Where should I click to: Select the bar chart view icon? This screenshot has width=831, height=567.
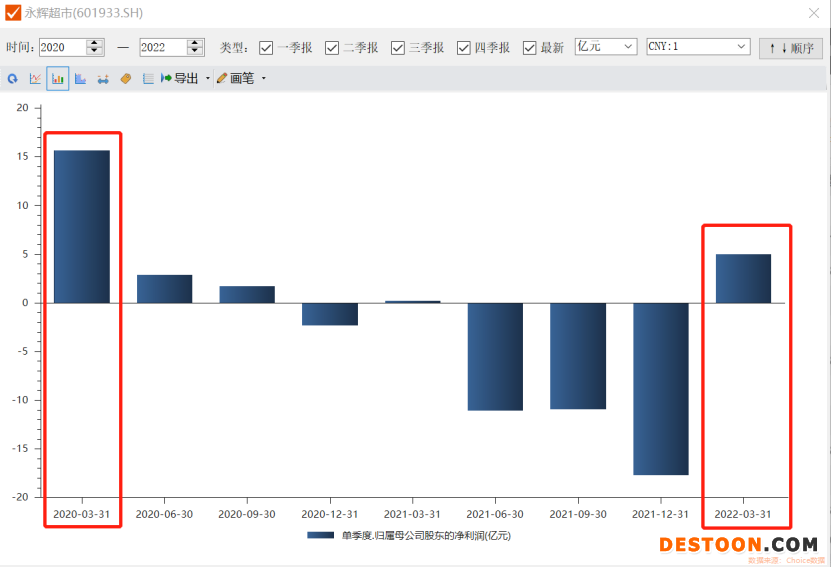point(57,78)
